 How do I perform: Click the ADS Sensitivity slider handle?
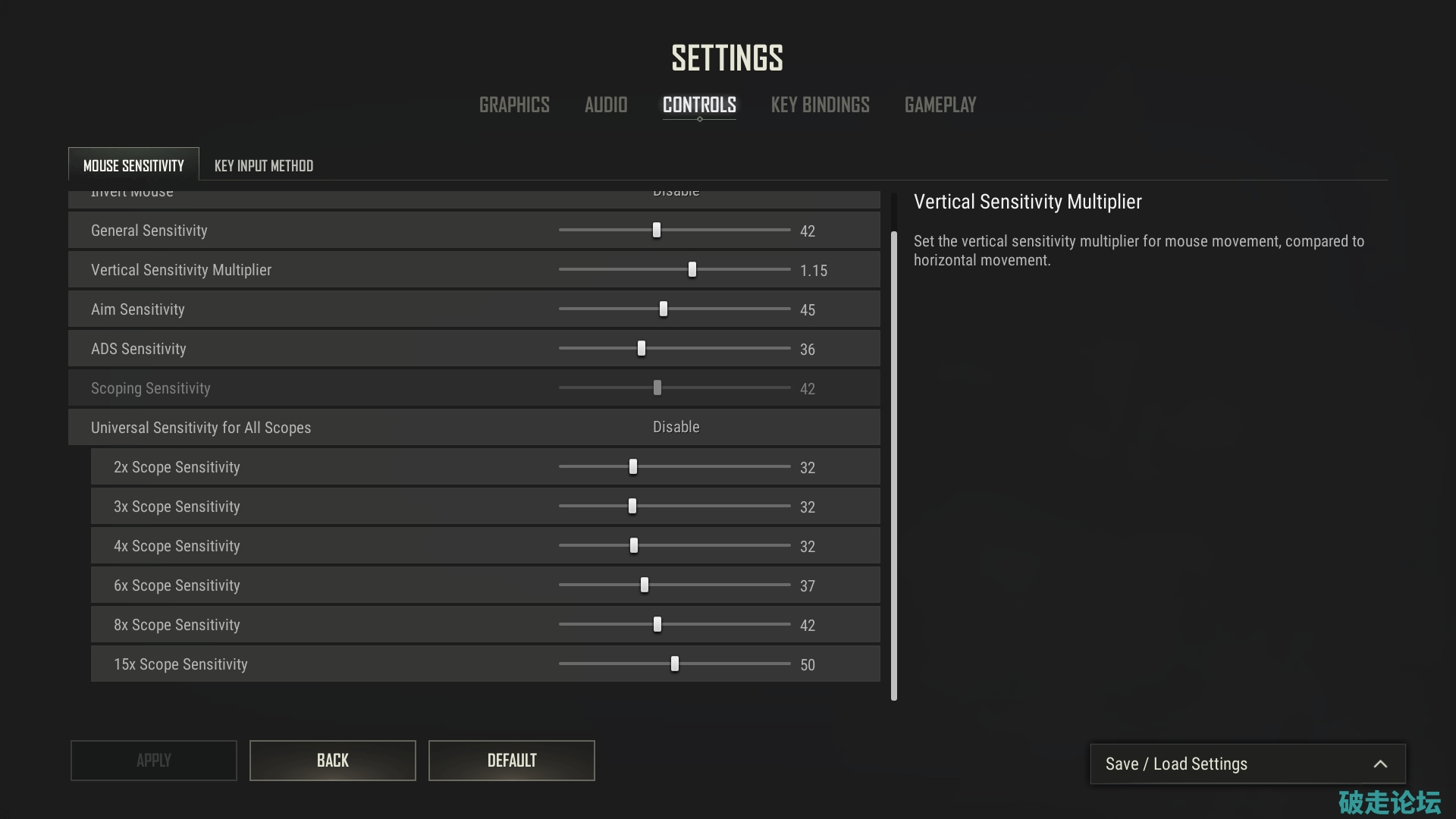click(x=642, y=348)
